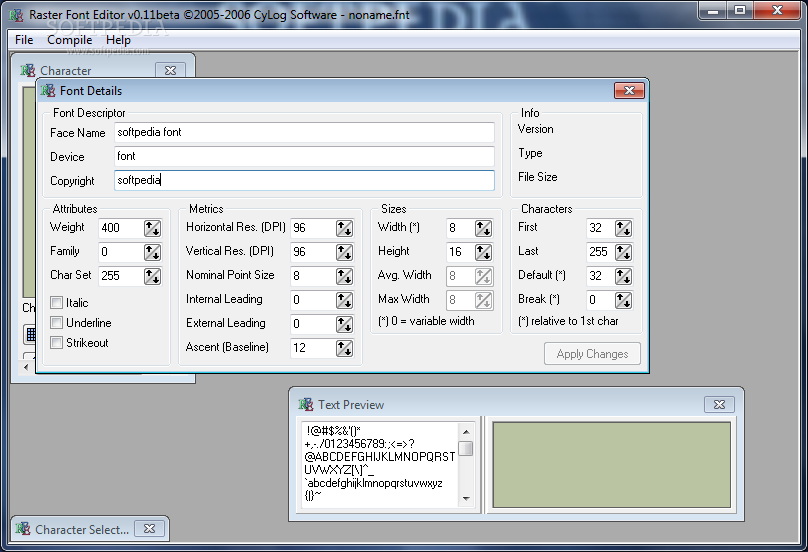The image size is (808, 552).
Task: Click the Height value field
Action: tap(460, 252)
